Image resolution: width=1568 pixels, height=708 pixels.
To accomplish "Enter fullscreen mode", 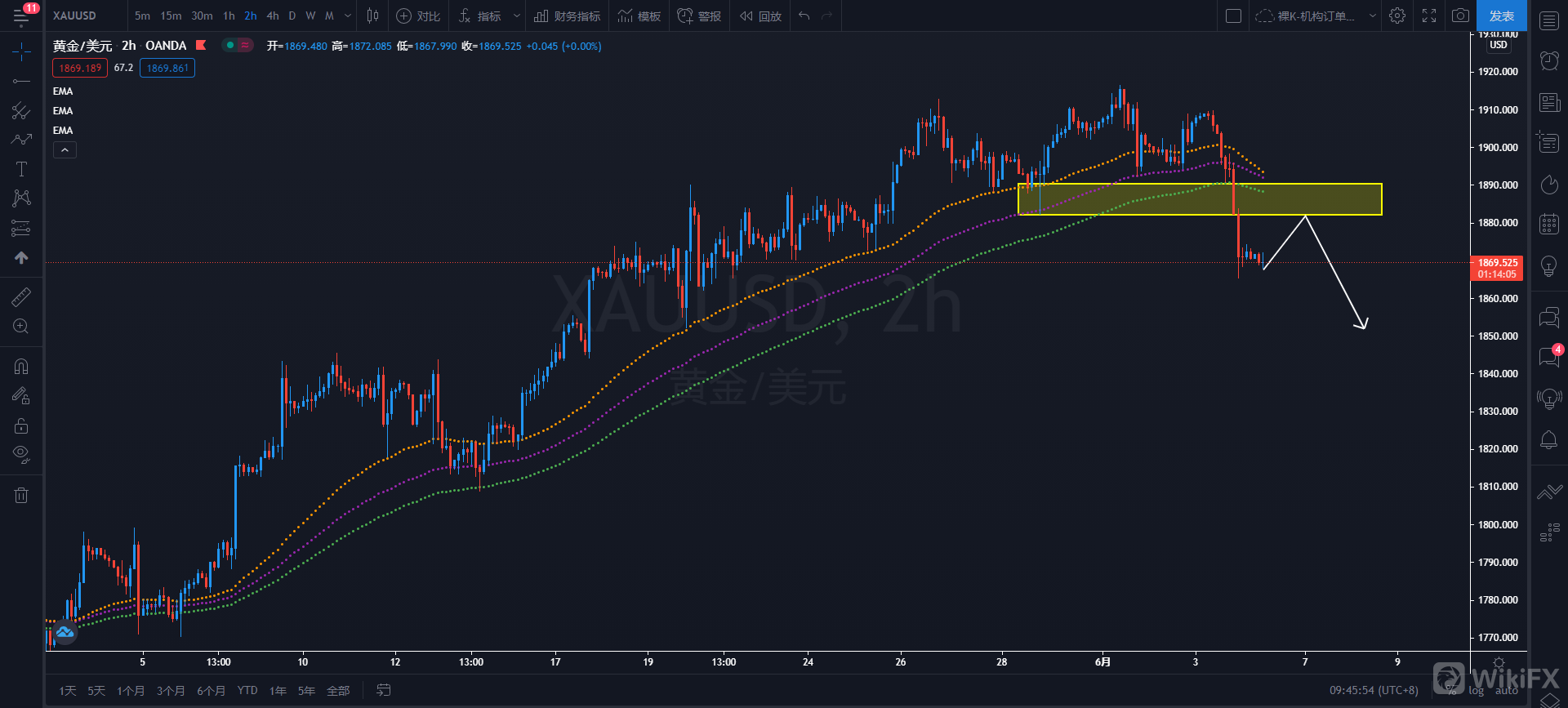I will 1429,16.
